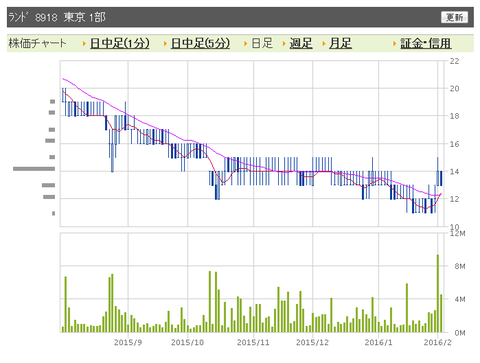Open the 日中足(5分) intraday chart link

tap(200, 43)
